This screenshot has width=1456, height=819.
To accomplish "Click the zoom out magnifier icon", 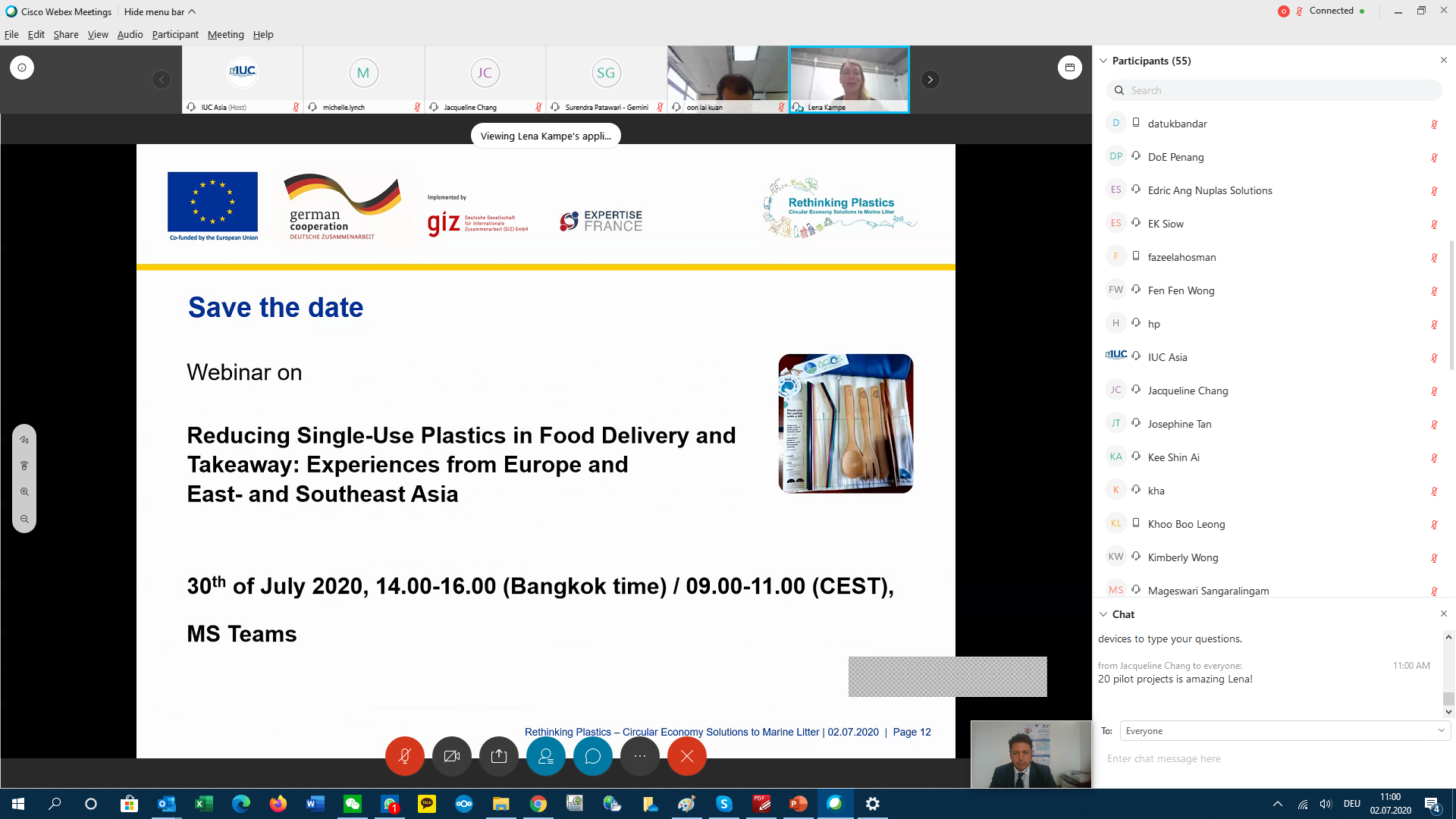I will 24,519.
